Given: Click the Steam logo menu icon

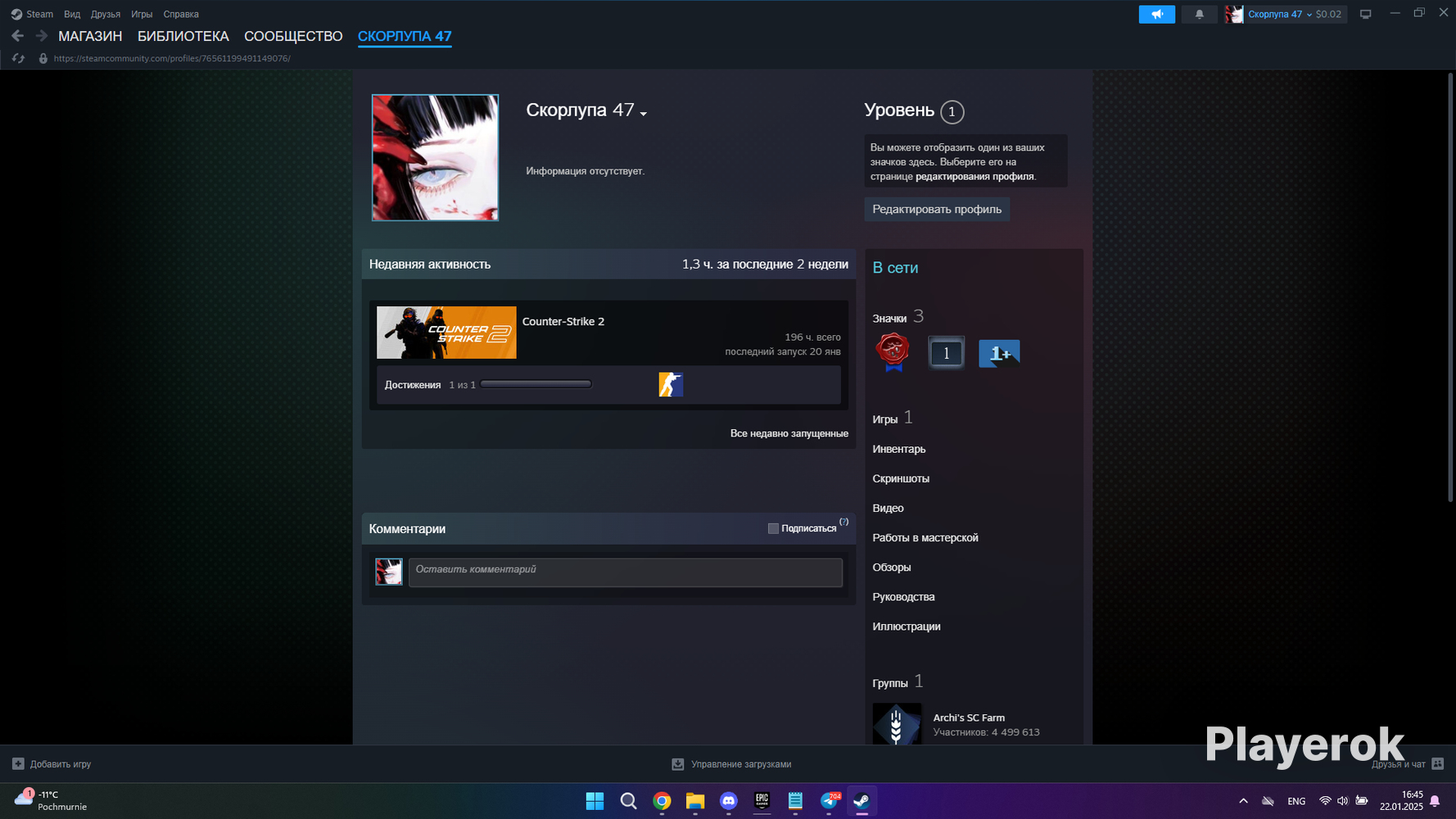Looking at the screenshot, I should point(16,14).
